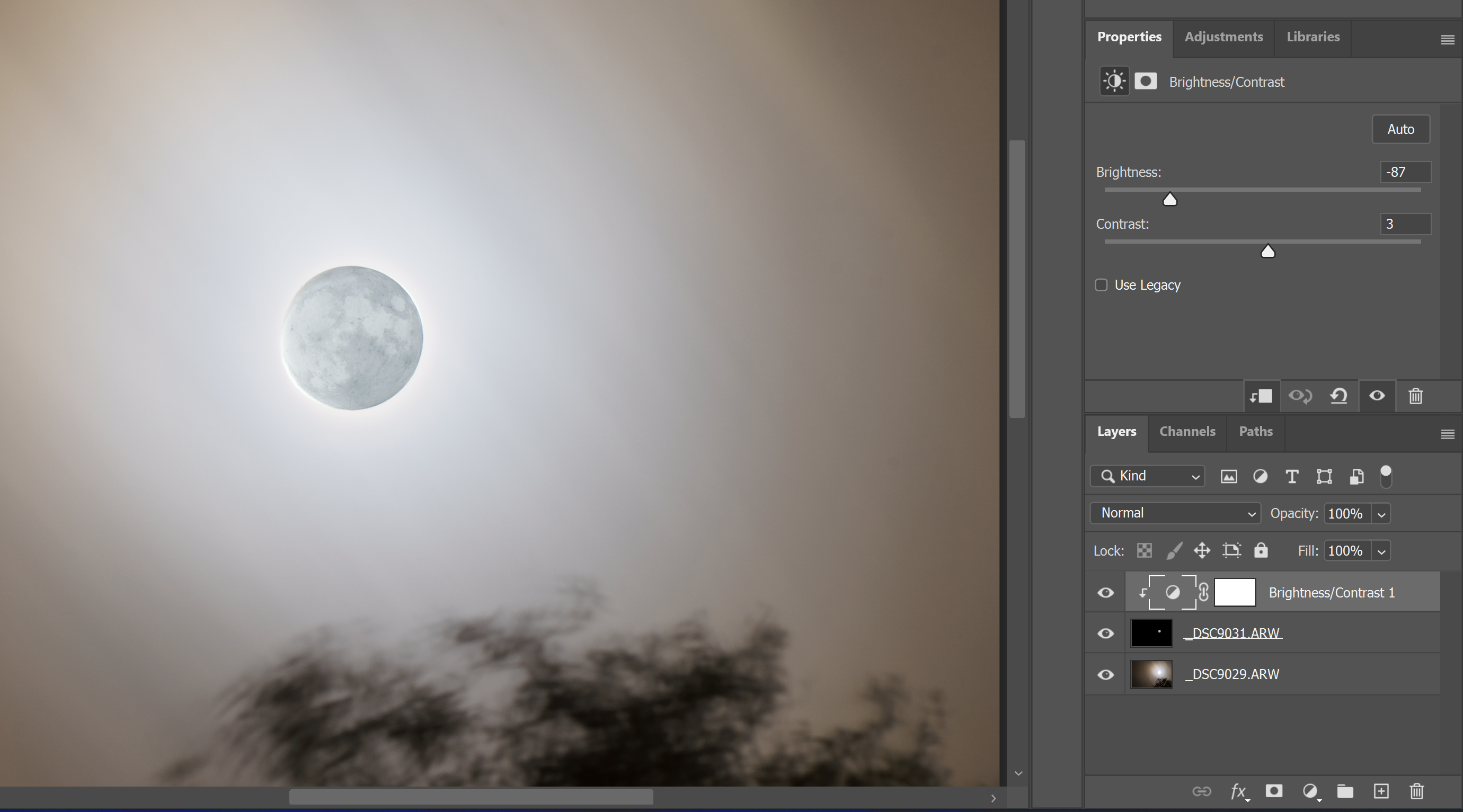Create a new layer group
The height and width of the screenshot is (812, 1463).
click(x=1345, y=791)
